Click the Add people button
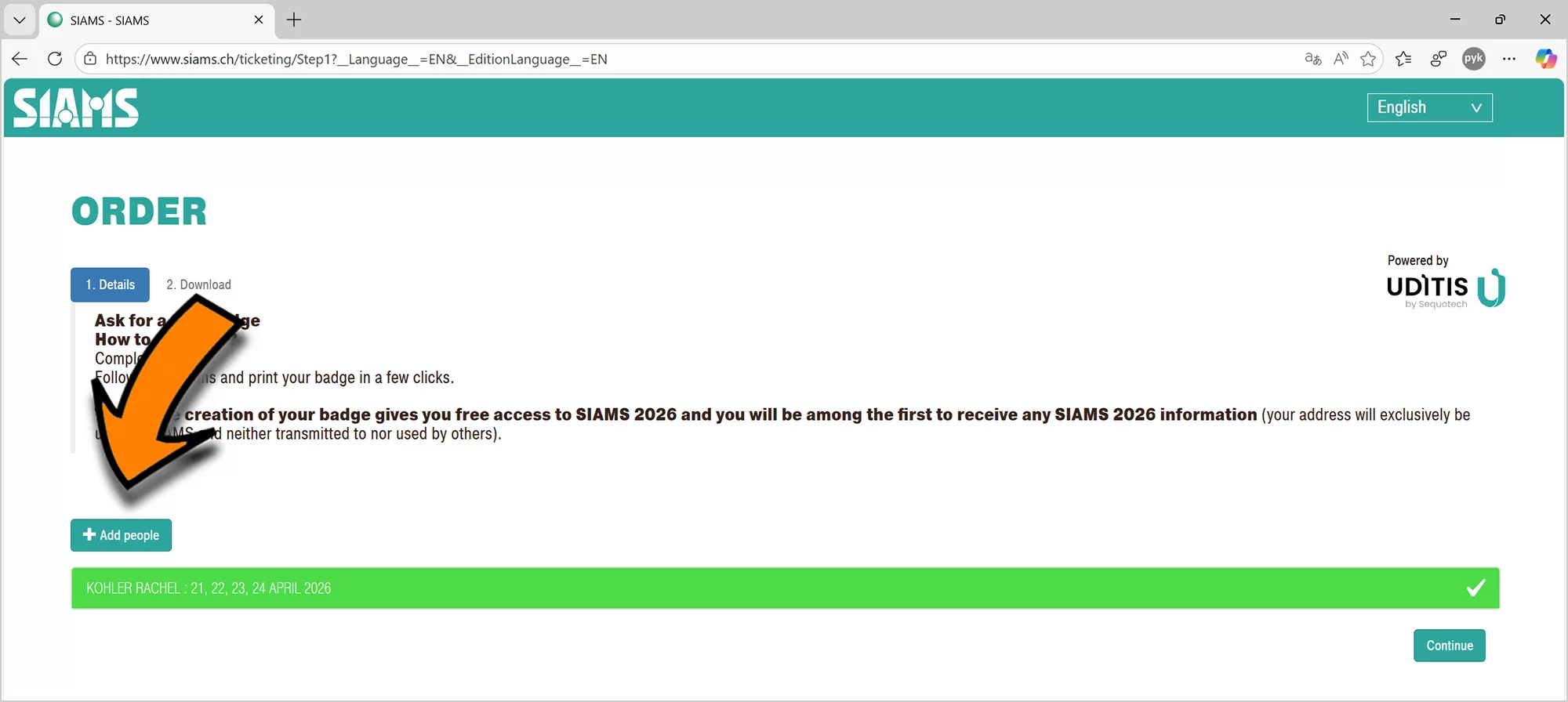 pos(121,535)
